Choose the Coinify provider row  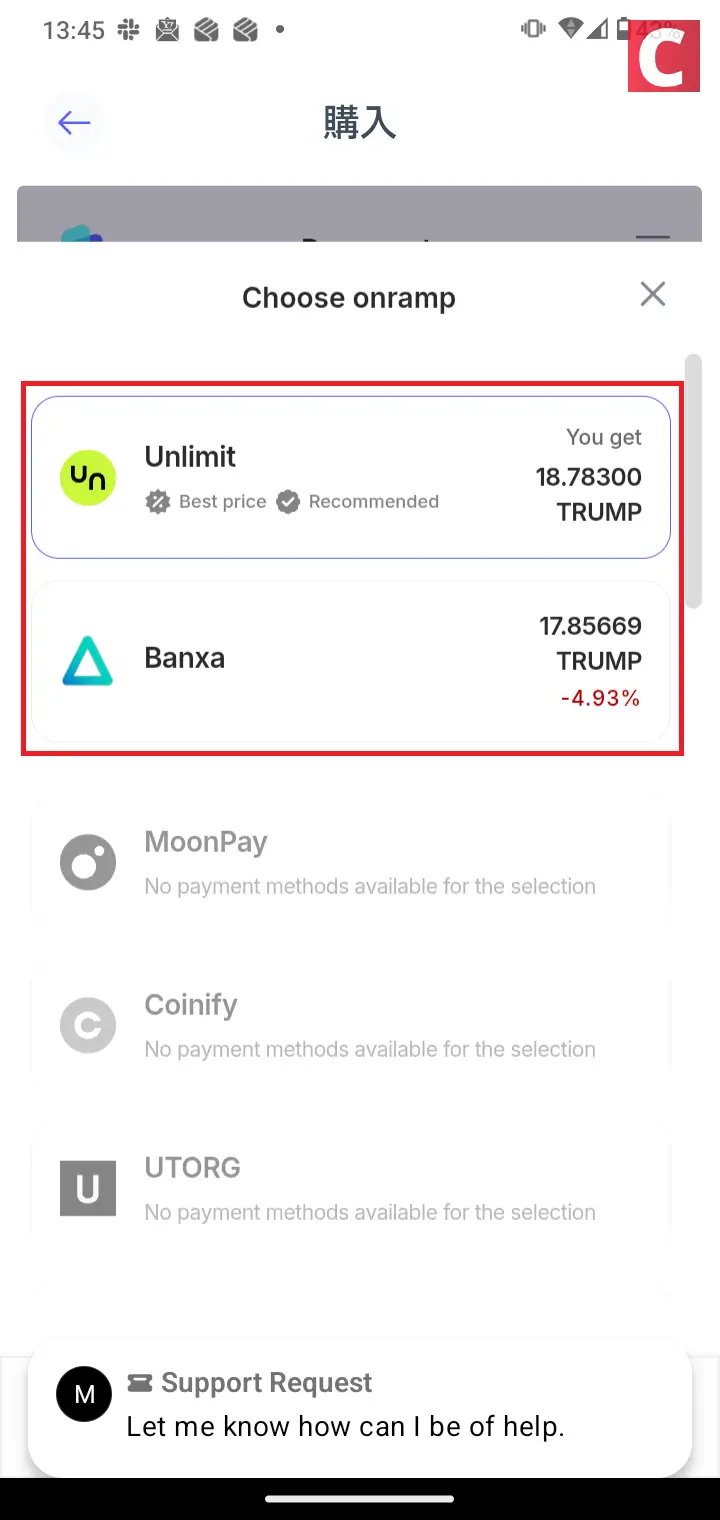click(350, 1025)
